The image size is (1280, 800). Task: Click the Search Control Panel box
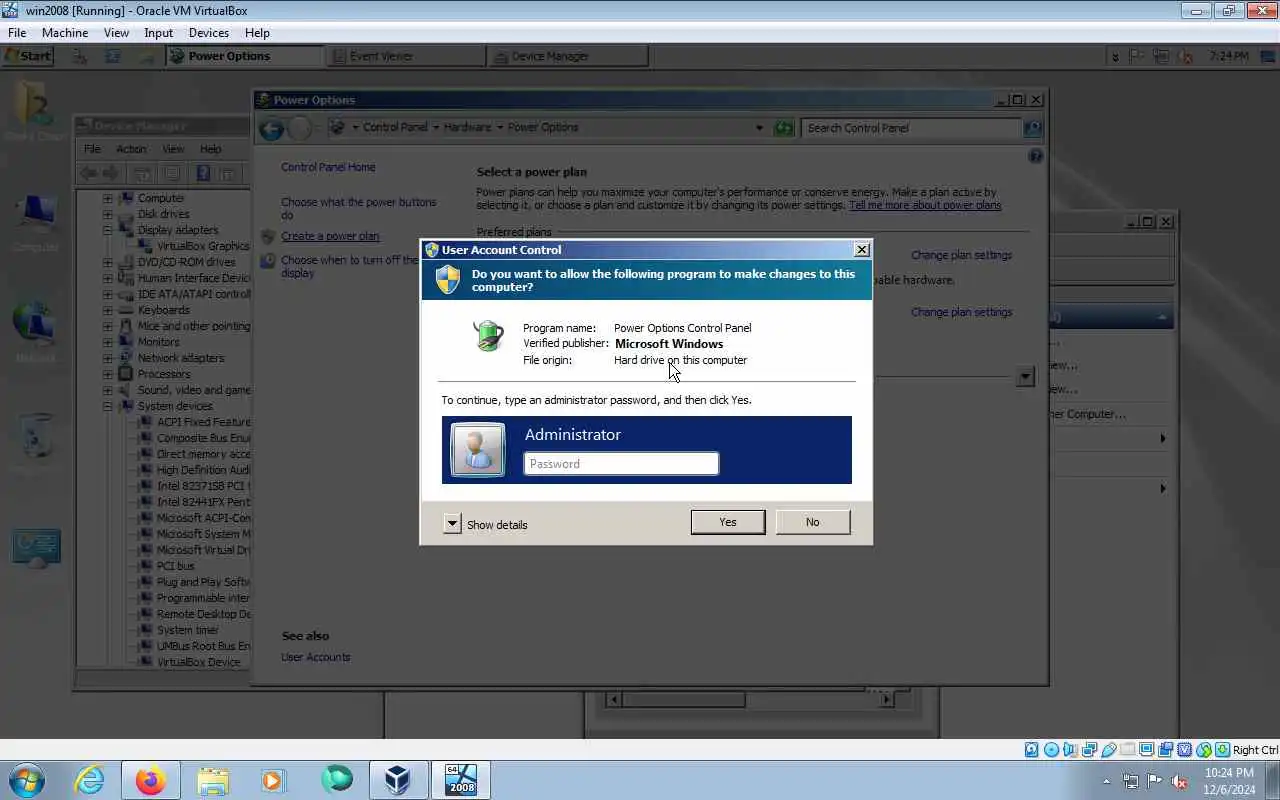[911, 128]
